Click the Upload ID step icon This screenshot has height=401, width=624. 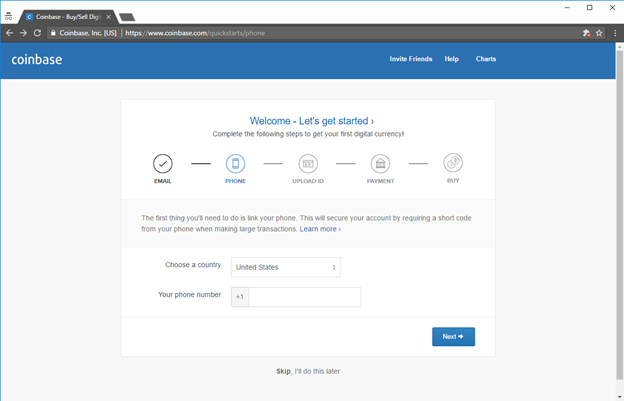click(308, 164)
